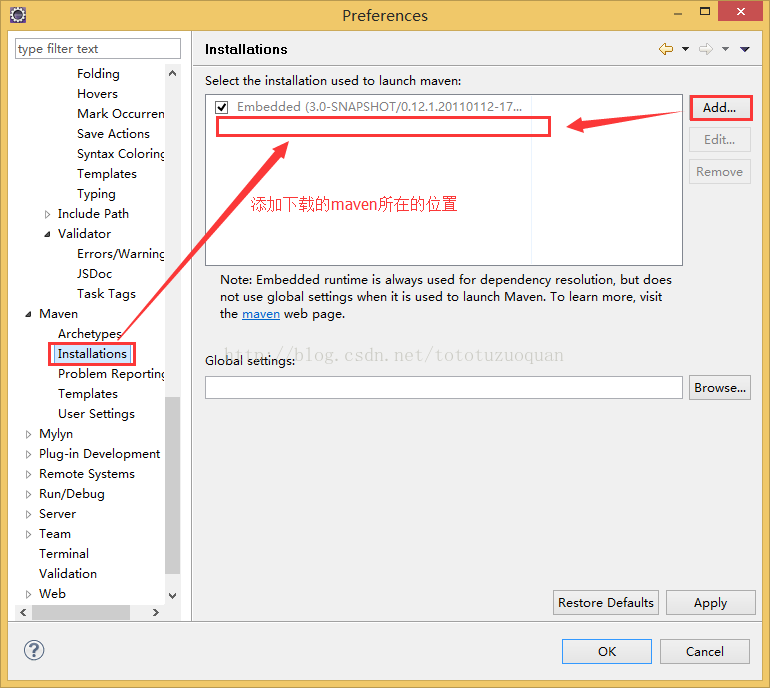
Task: Click the forward navigation arrow icon
Action: (706, 49)
